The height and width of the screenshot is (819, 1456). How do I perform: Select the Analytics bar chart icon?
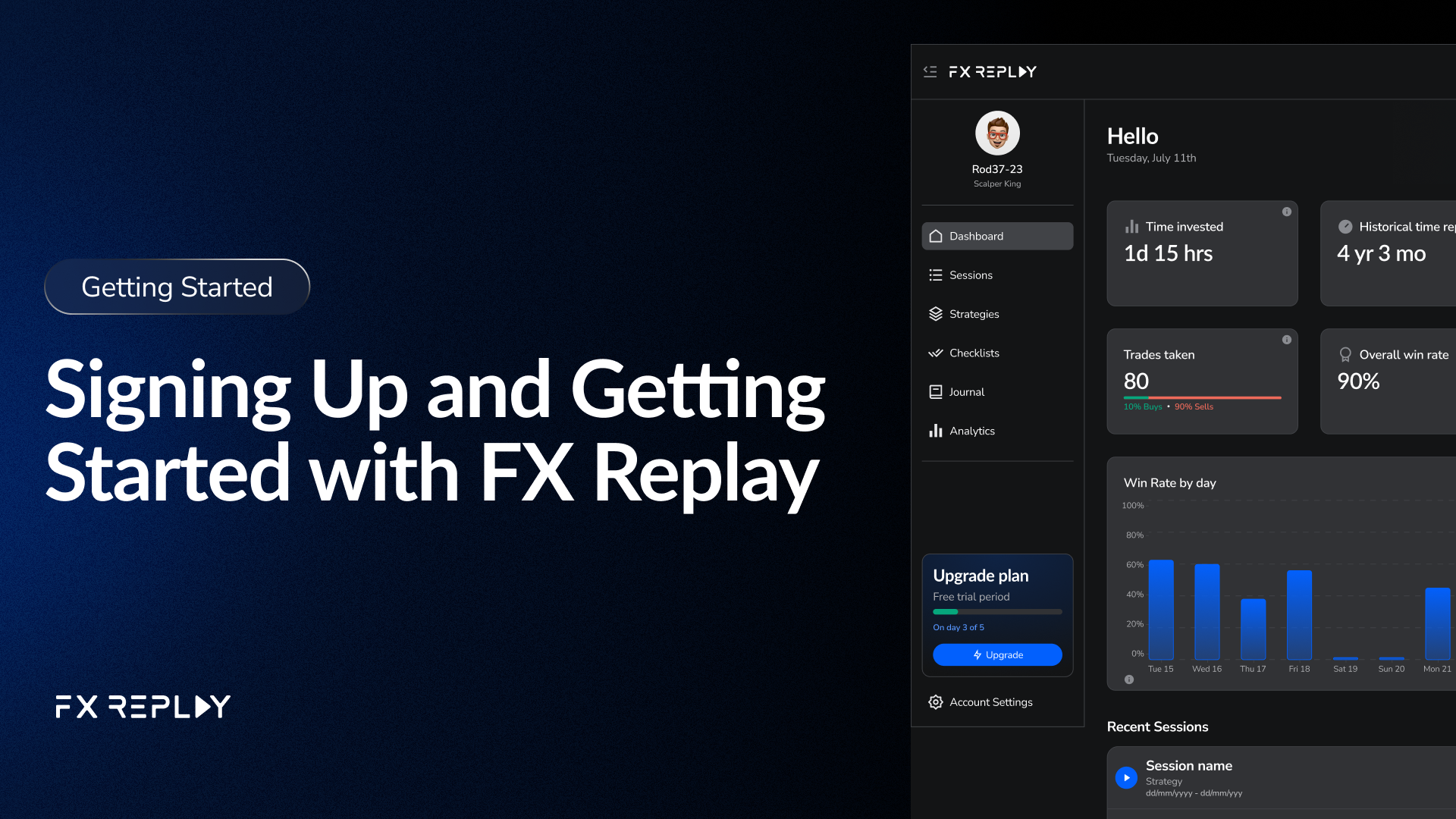click(936, 431)
